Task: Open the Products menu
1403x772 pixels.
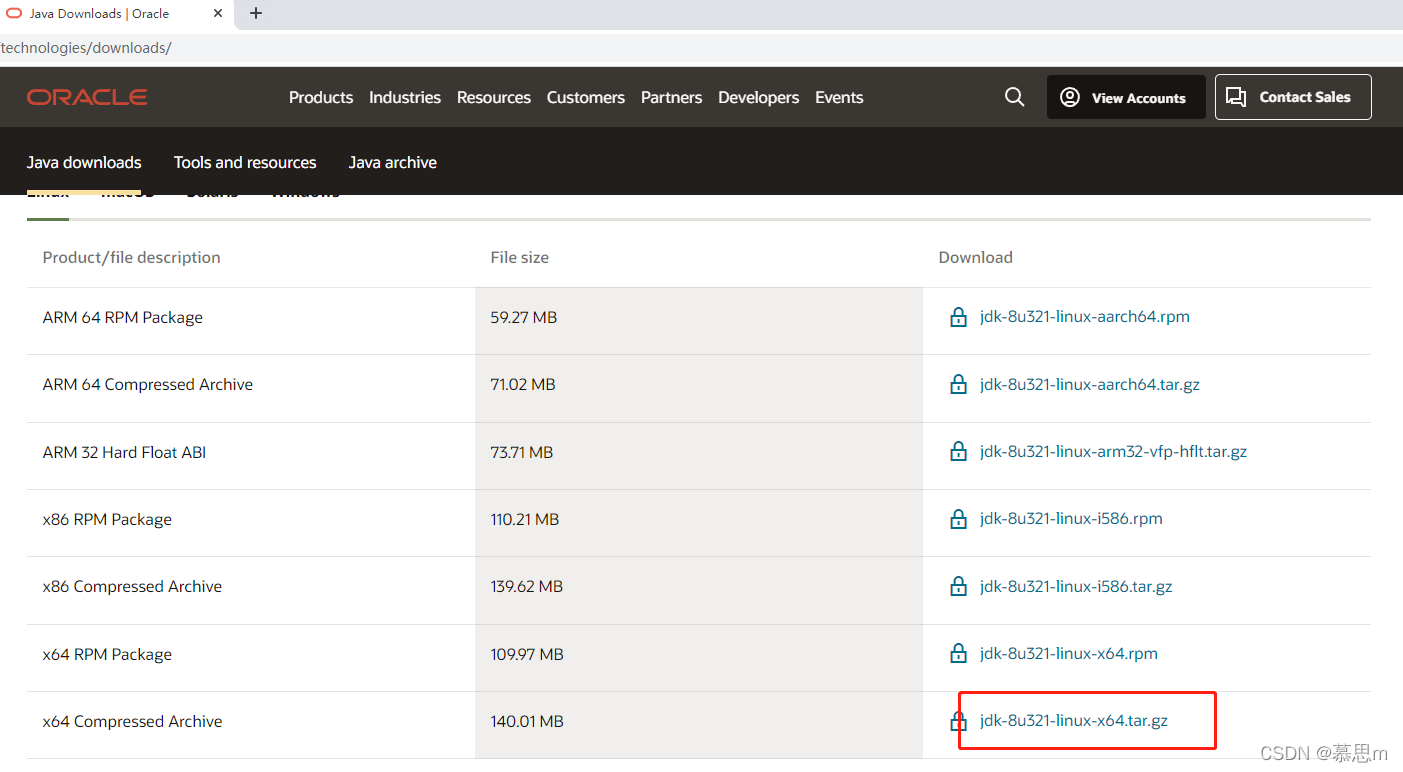Action: (321, 97)
